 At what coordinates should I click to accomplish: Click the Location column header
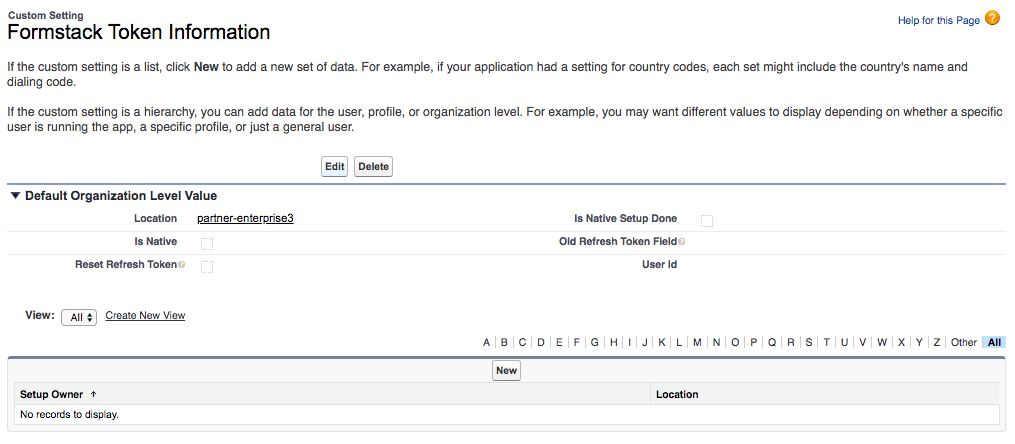click(x=677, y=395)
